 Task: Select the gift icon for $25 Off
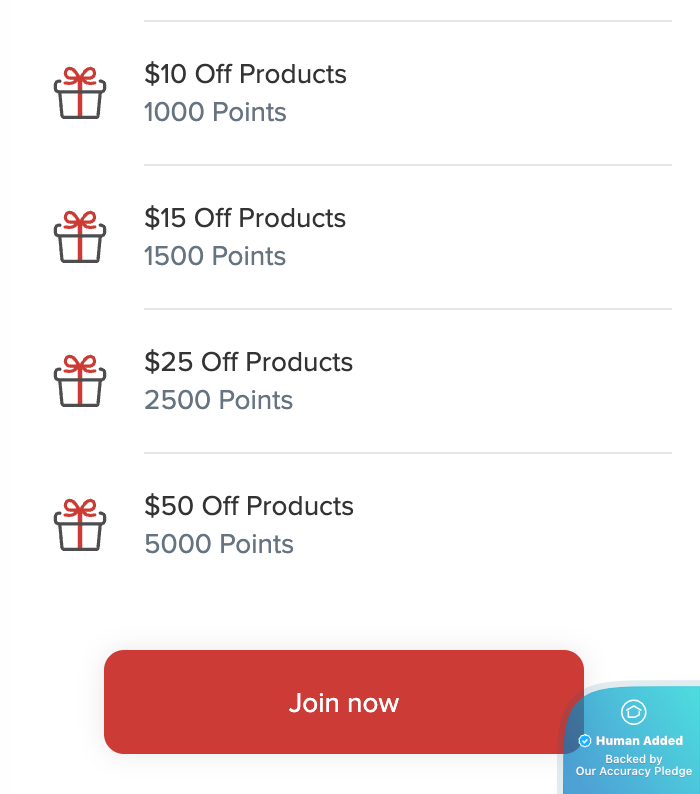[x=79, y=381]
